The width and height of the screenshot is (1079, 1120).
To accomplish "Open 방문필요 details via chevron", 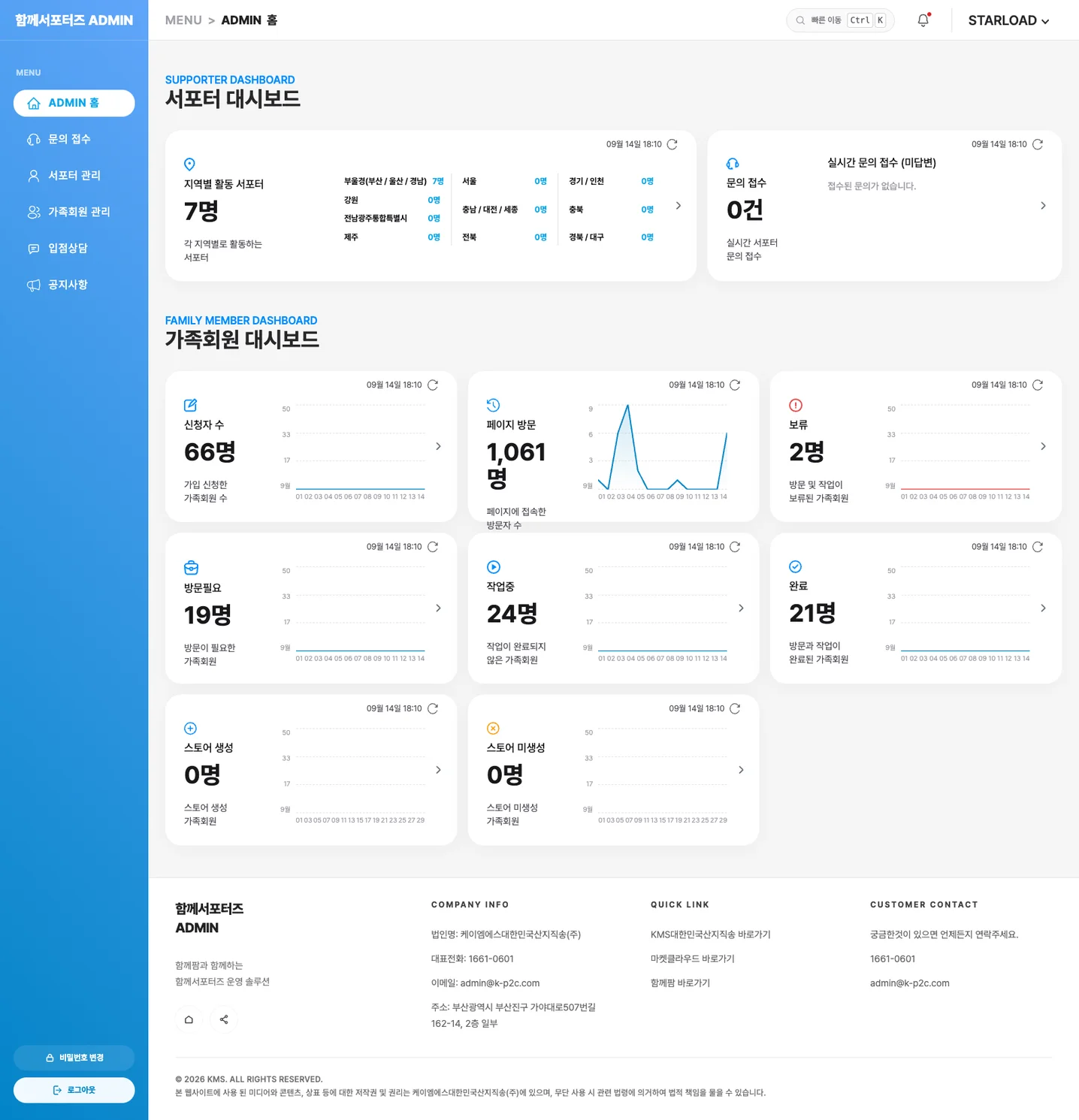I will 438,608.
